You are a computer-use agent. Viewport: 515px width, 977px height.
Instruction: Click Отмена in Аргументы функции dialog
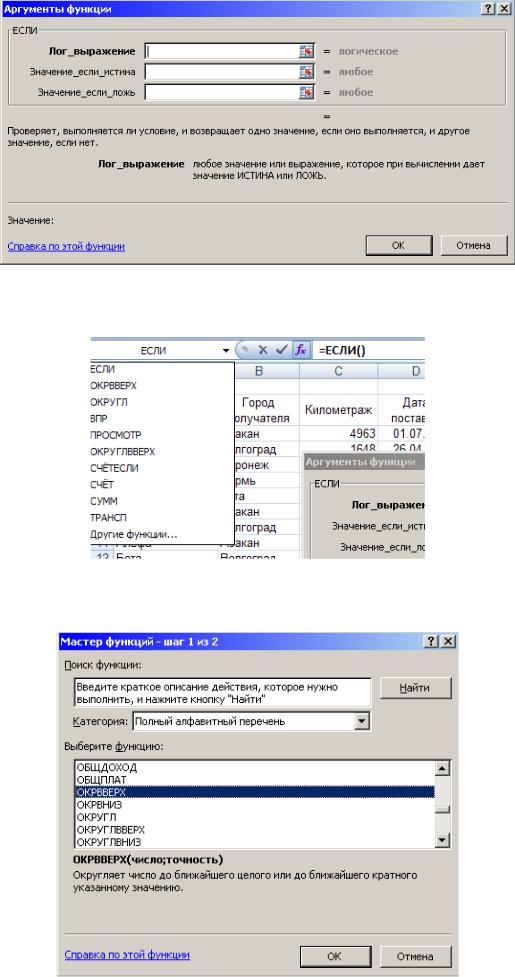tap(474, 245)
